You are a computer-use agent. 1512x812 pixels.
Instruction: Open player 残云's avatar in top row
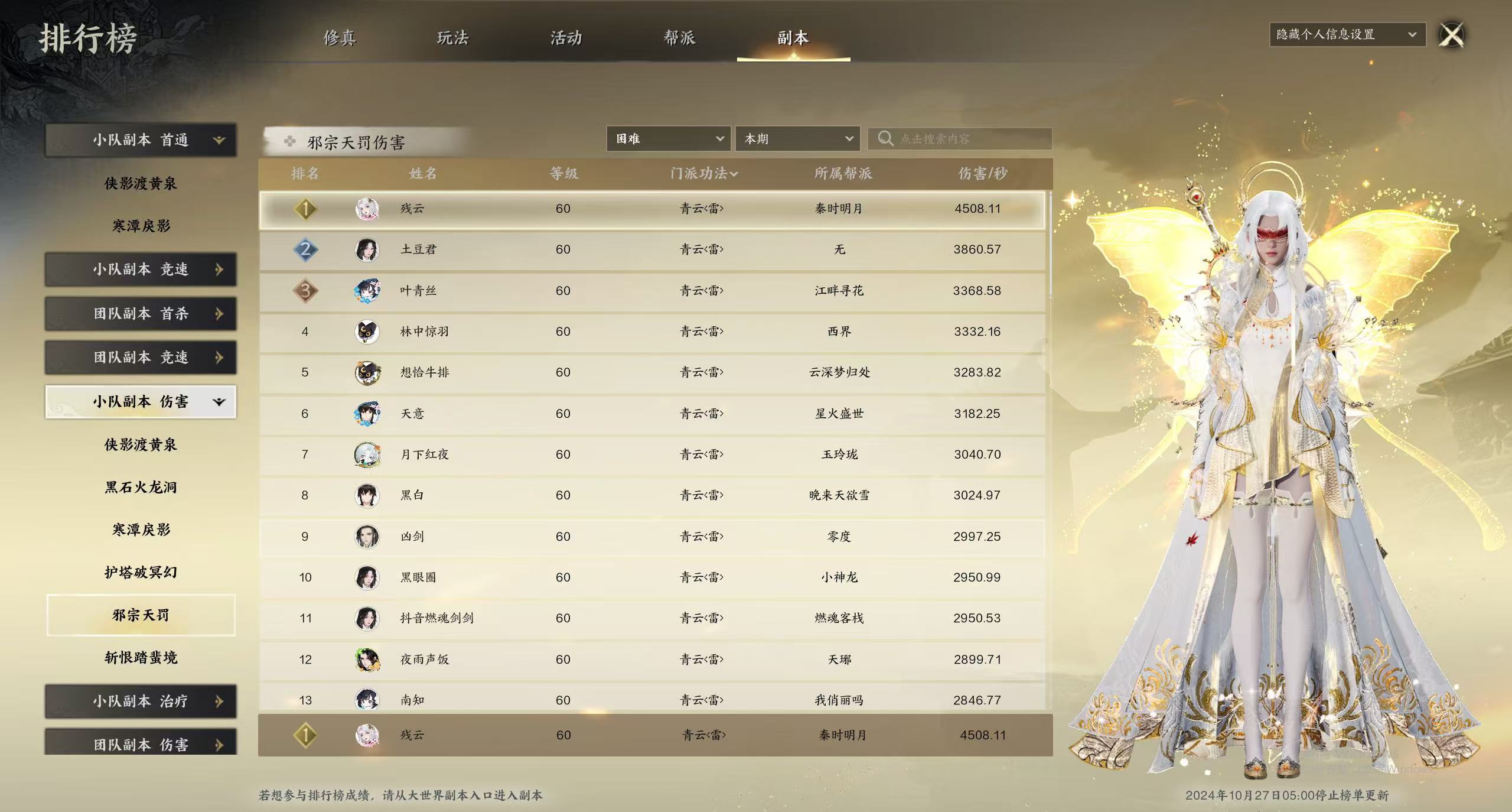coord(367,209)
